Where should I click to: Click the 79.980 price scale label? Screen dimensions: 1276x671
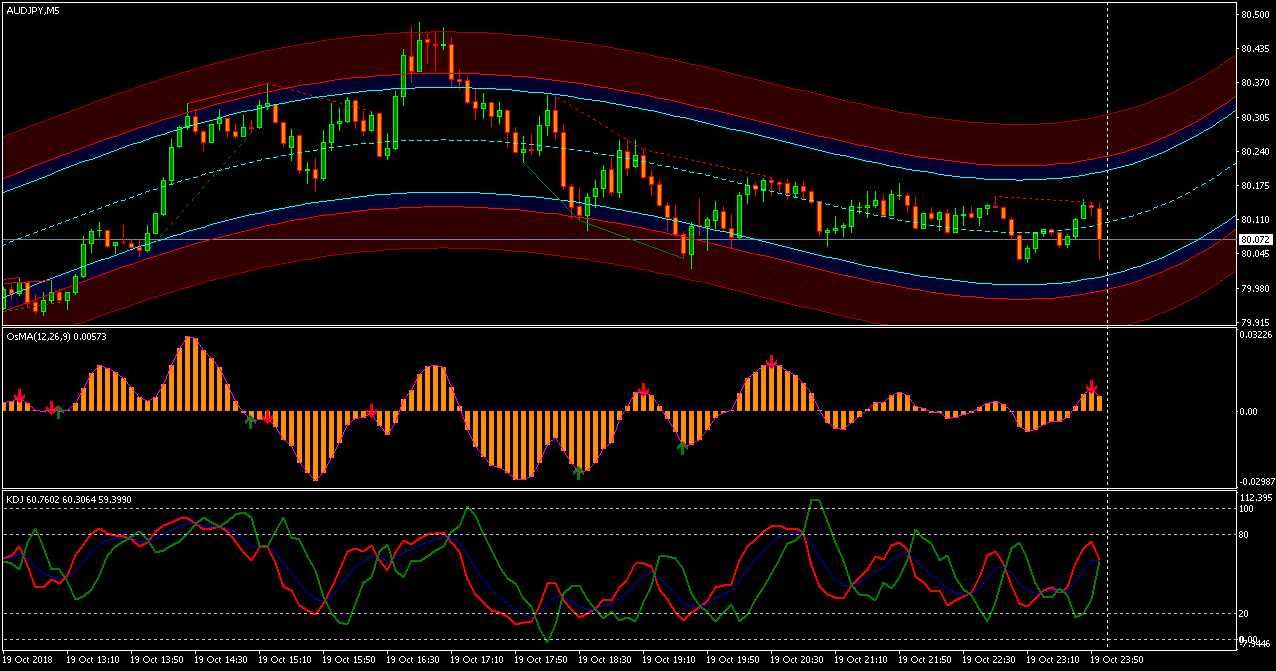[x=1255, y=289]
